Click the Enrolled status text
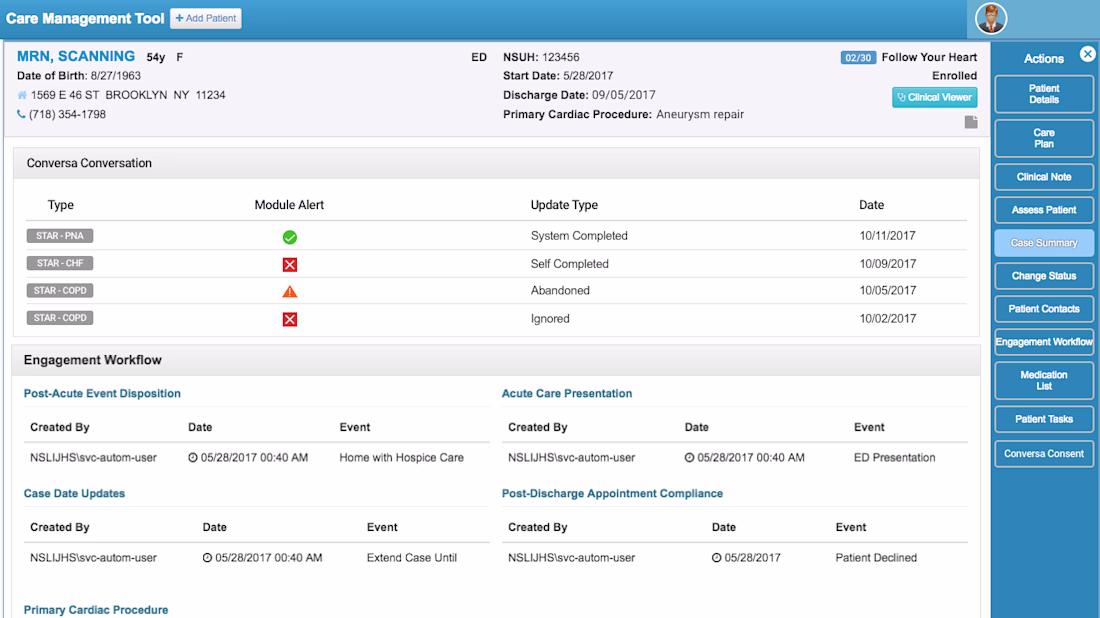The width and height of the screenshot is (1100, 618). point(954,76)
